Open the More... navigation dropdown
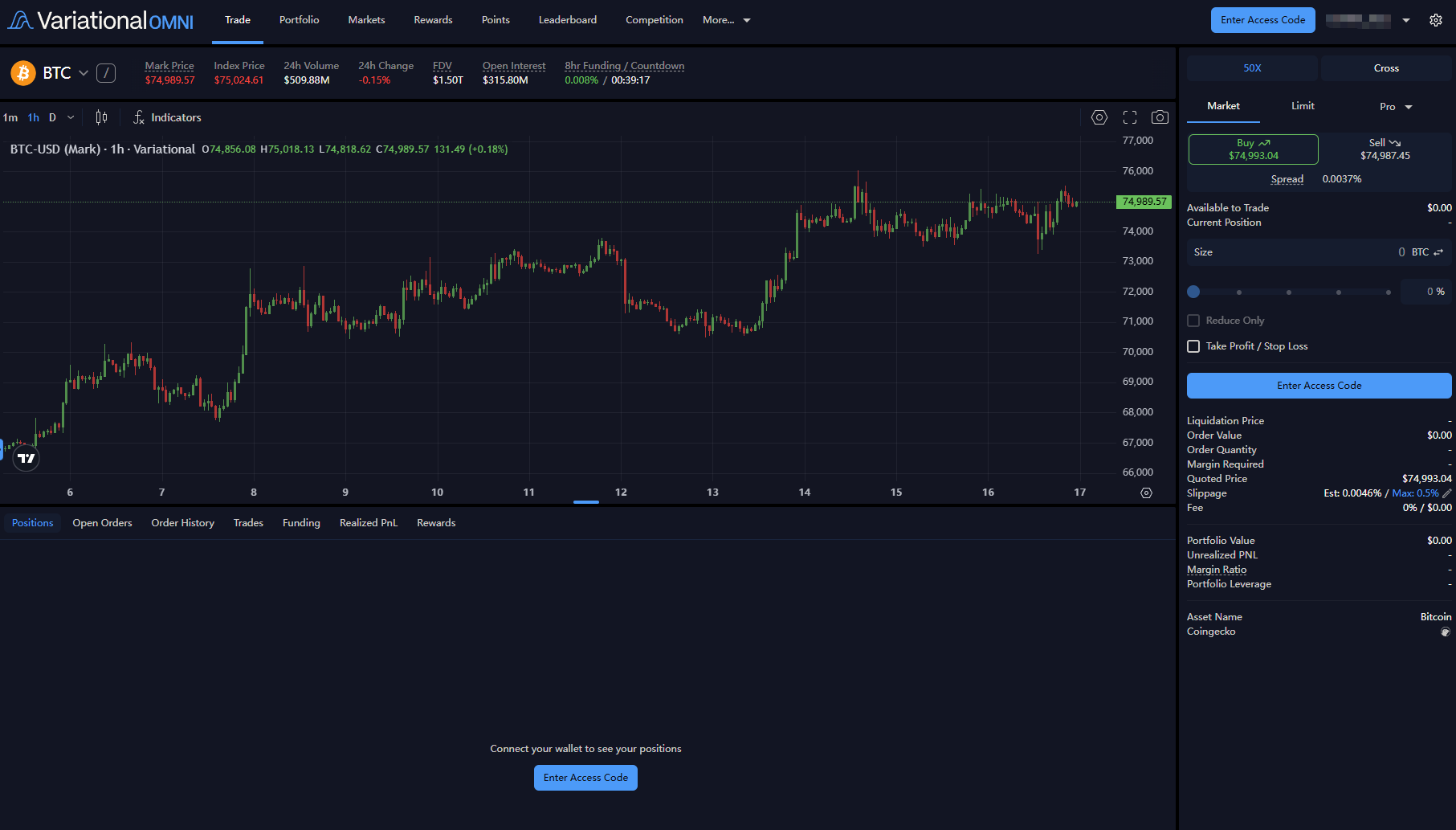The width and height of the screenshot is (1456, 830). (x=726, y=20)
